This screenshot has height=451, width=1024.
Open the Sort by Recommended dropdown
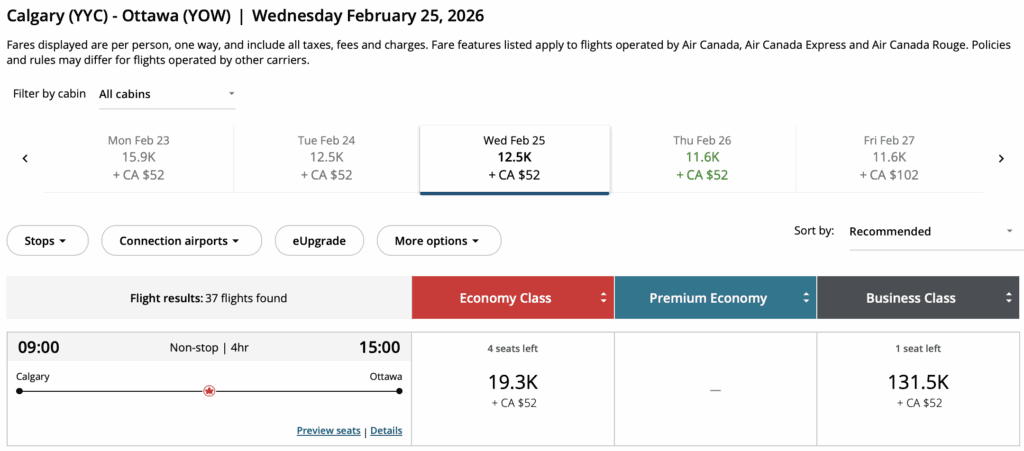click(x=930, y=231)
